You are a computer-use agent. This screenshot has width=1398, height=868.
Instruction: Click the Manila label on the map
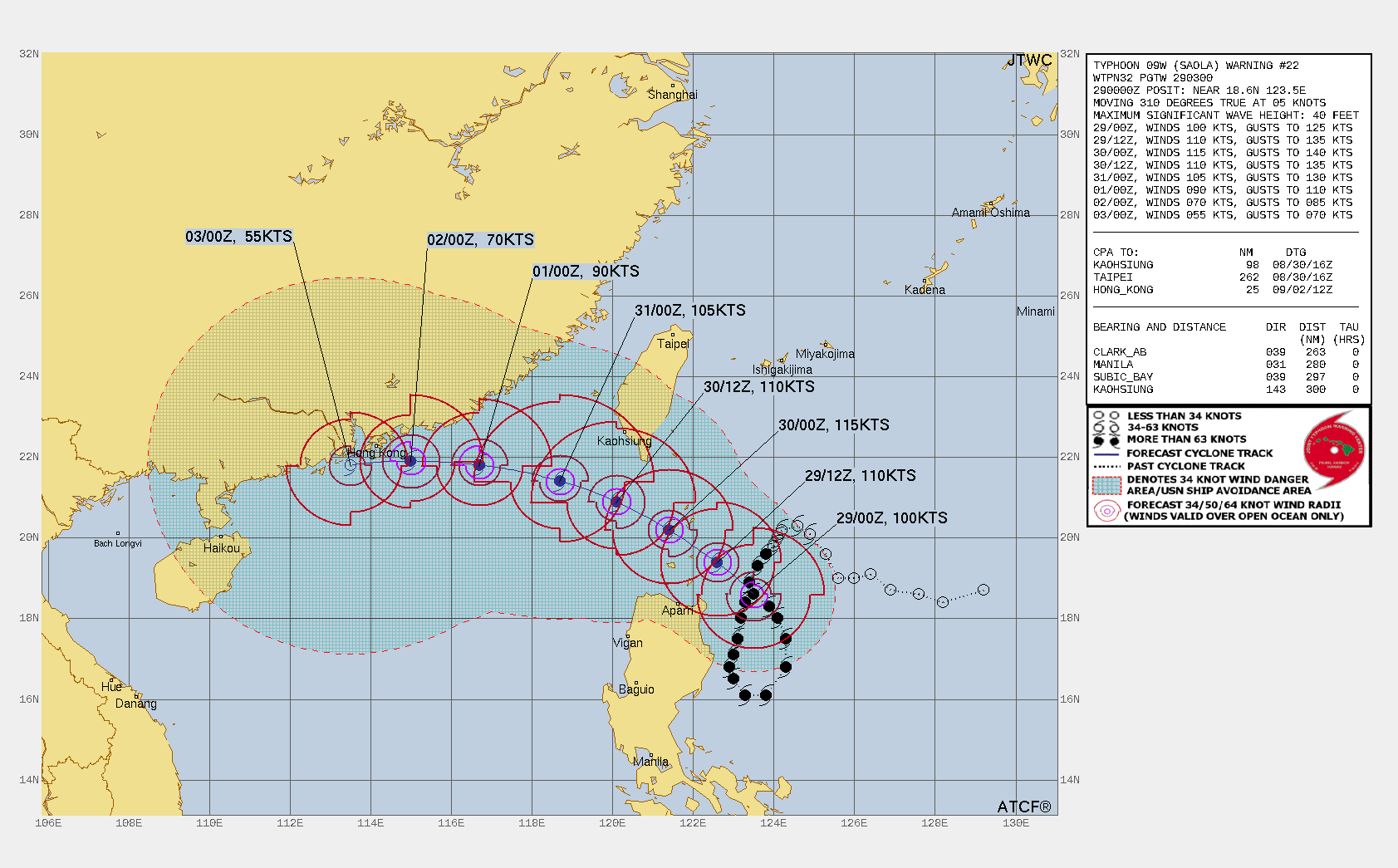click(651, 762)
